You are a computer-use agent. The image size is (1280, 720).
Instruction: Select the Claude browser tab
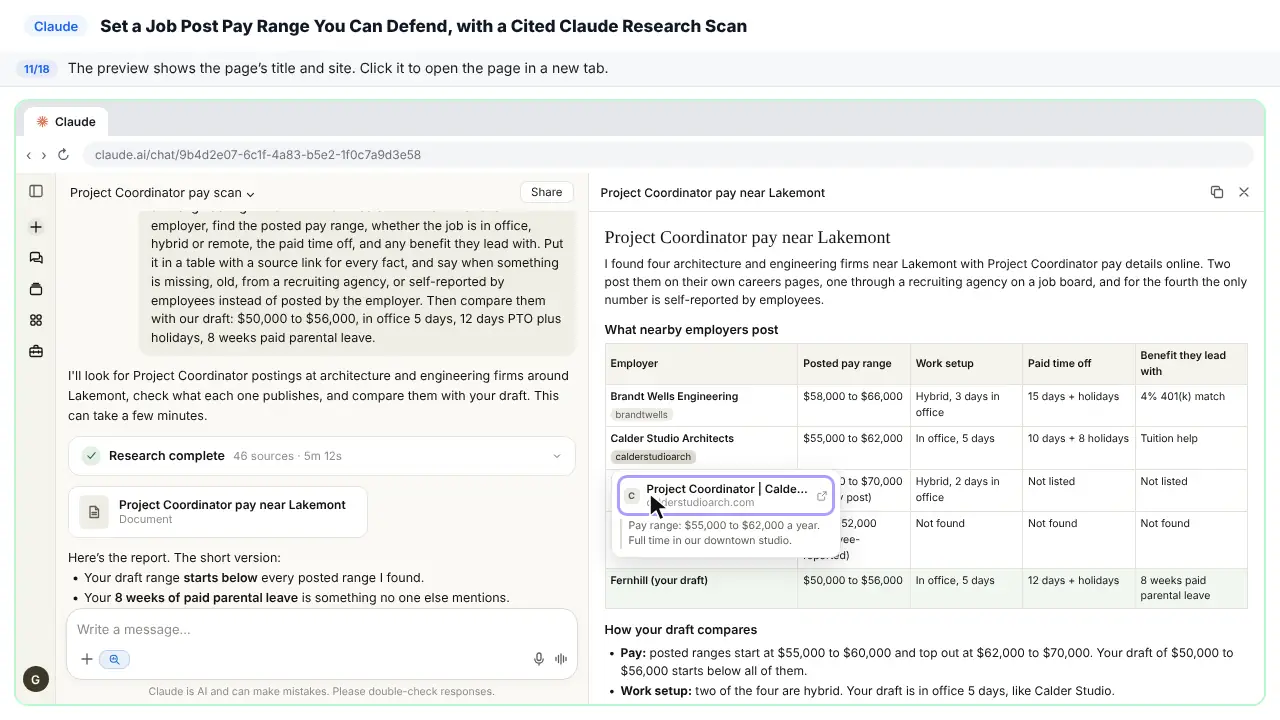pos(66,122)
